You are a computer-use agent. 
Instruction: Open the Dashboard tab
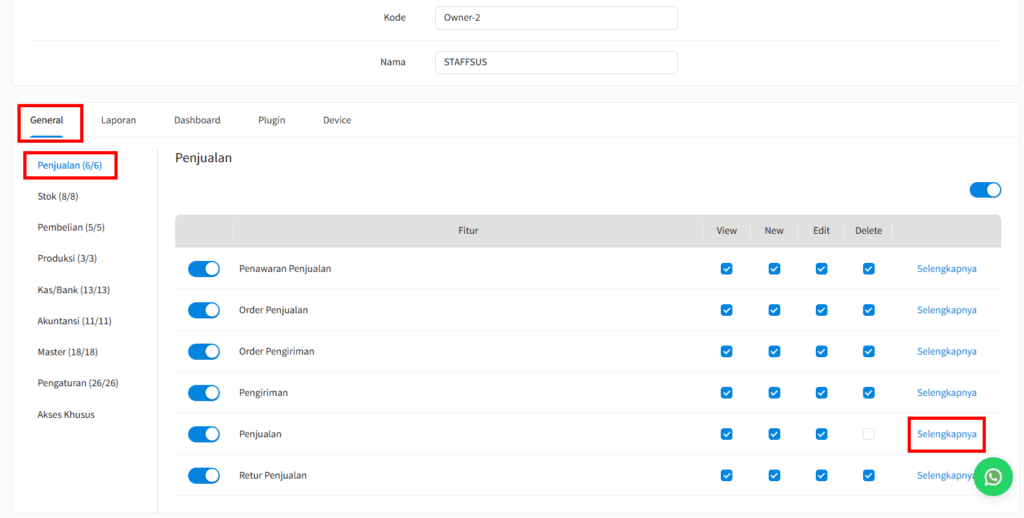[197, 120]
